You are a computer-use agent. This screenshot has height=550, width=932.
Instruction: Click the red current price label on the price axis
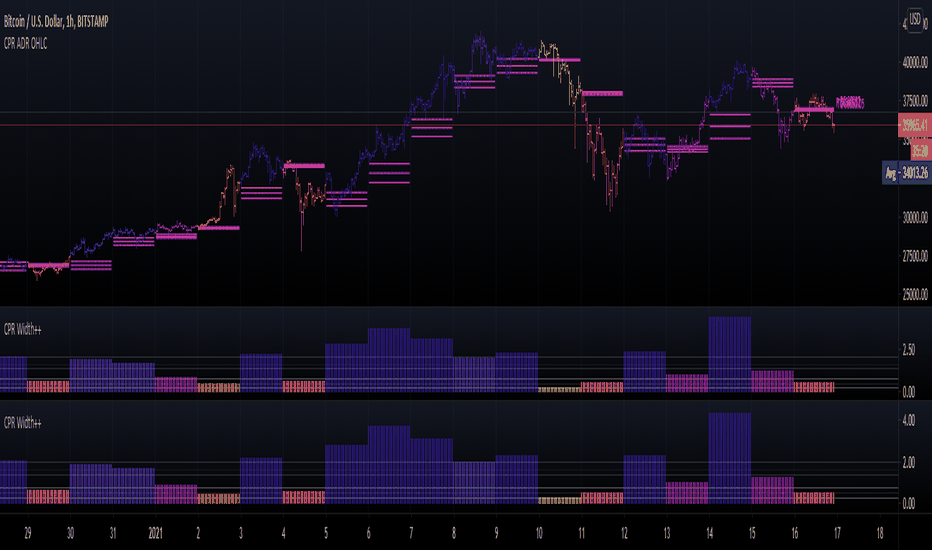click(x=915, y=125)
